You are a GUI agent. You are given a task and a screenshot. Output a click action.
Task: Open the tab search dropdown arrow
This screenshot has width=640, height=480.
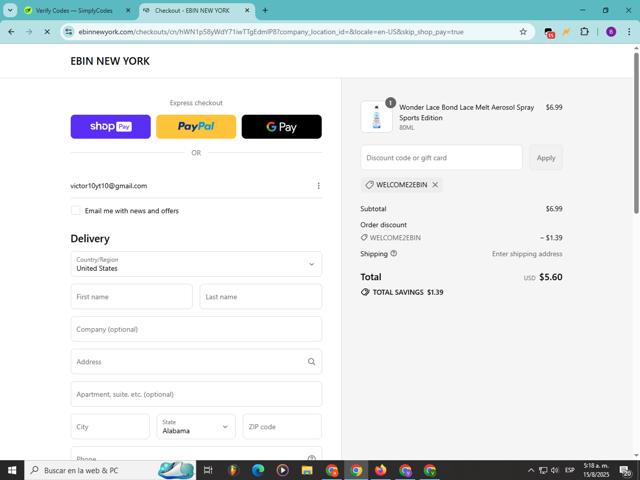pos(10,10)
